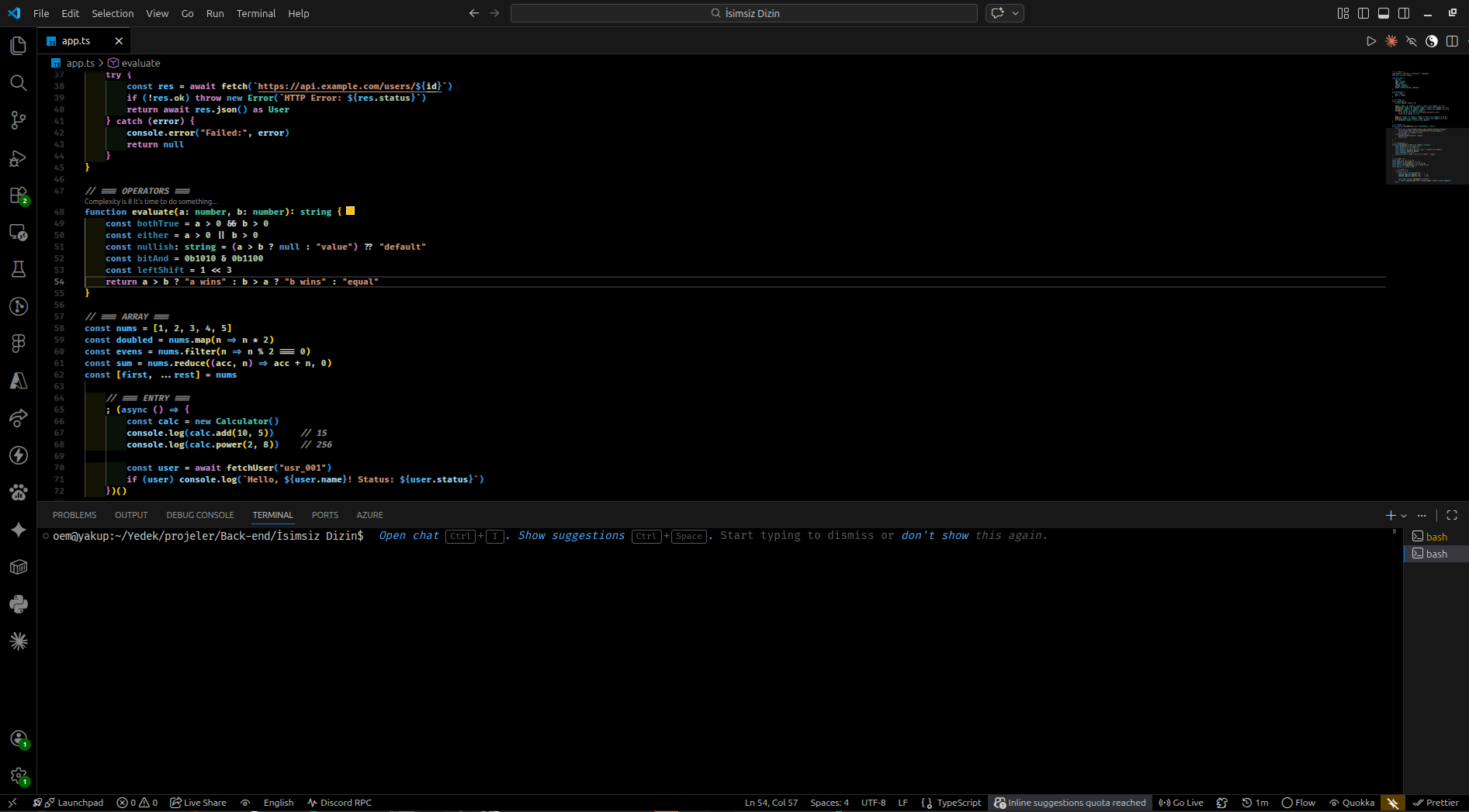Toggle the half-circle theme icon in editor toolbar
The width and height of the screenshot is (1469, 812).
1432,41
